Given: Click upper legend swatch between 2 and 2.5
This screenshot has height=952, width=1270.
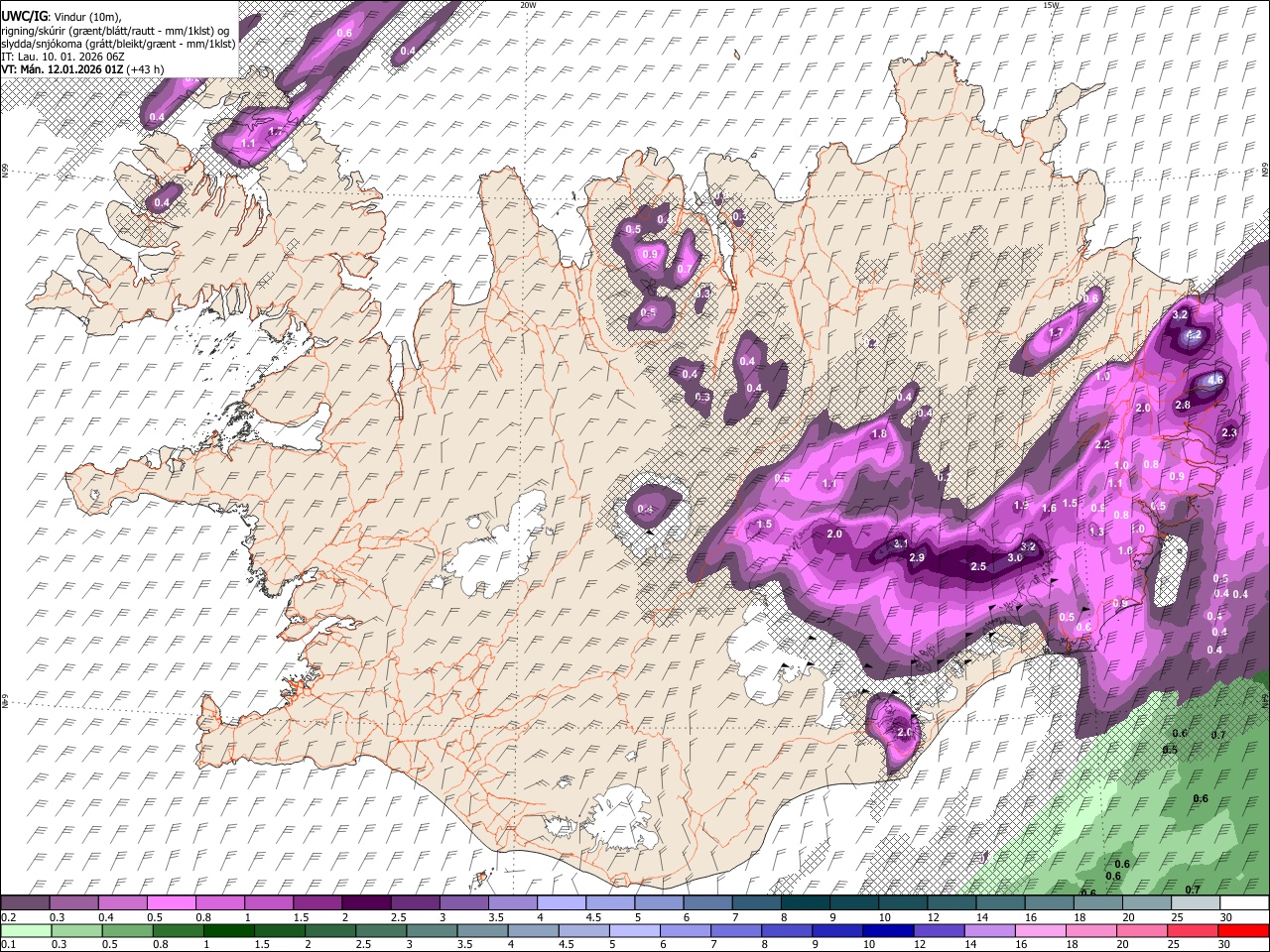Looking at the screenshot, I should [366, 903].
